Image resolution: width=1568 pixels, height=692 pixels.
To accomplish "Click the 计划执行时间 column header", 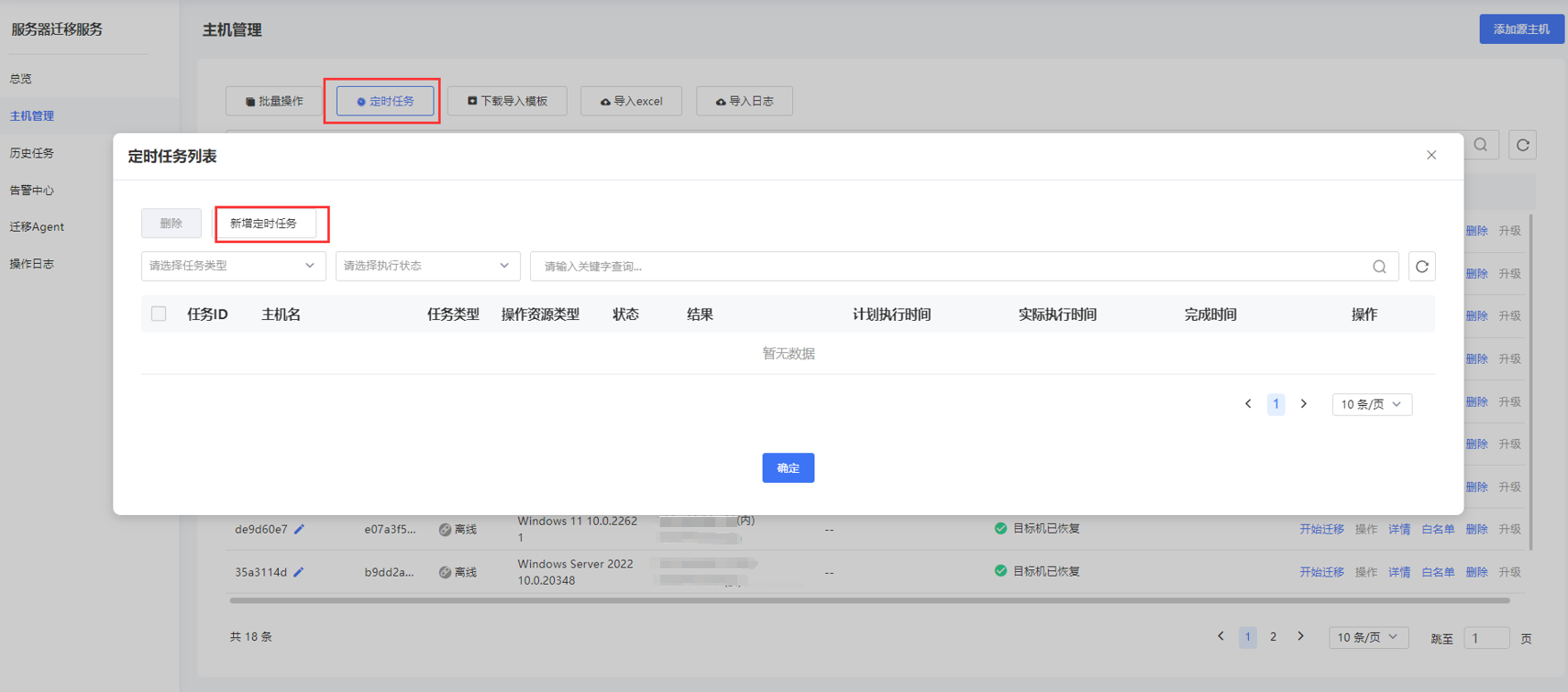I will coord(891,314).
